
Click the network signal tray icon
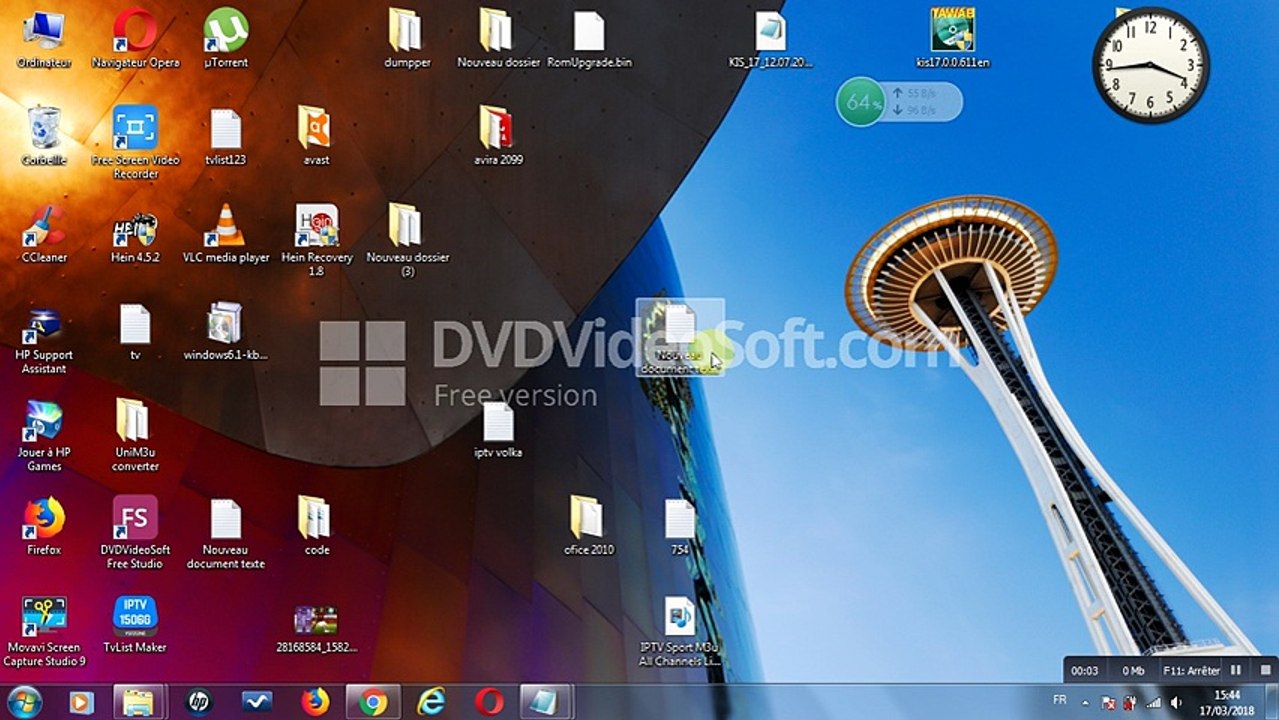[x=1154, y=703]
